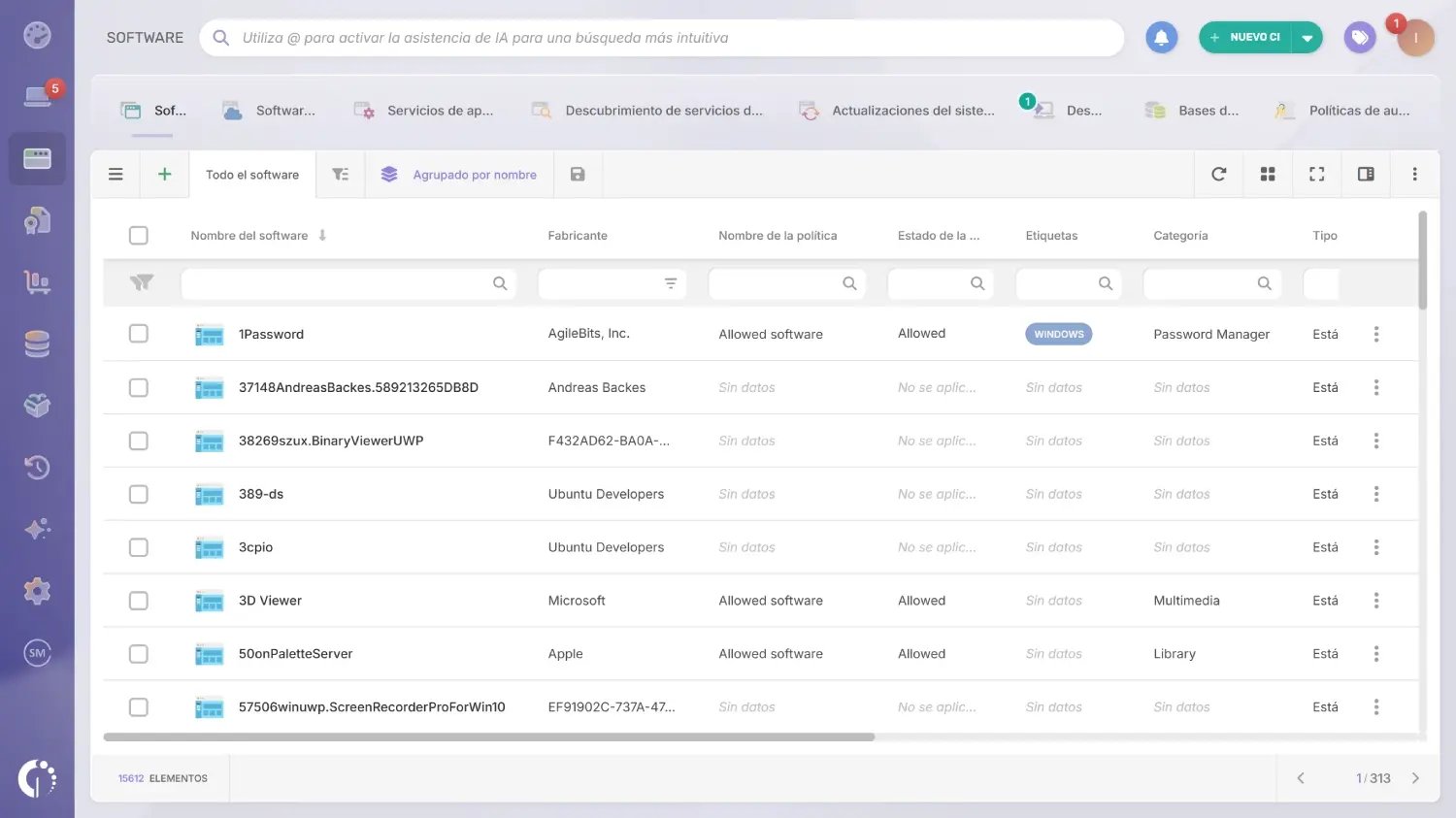Open the shopping cart sidebar icon

coord(37,282)
